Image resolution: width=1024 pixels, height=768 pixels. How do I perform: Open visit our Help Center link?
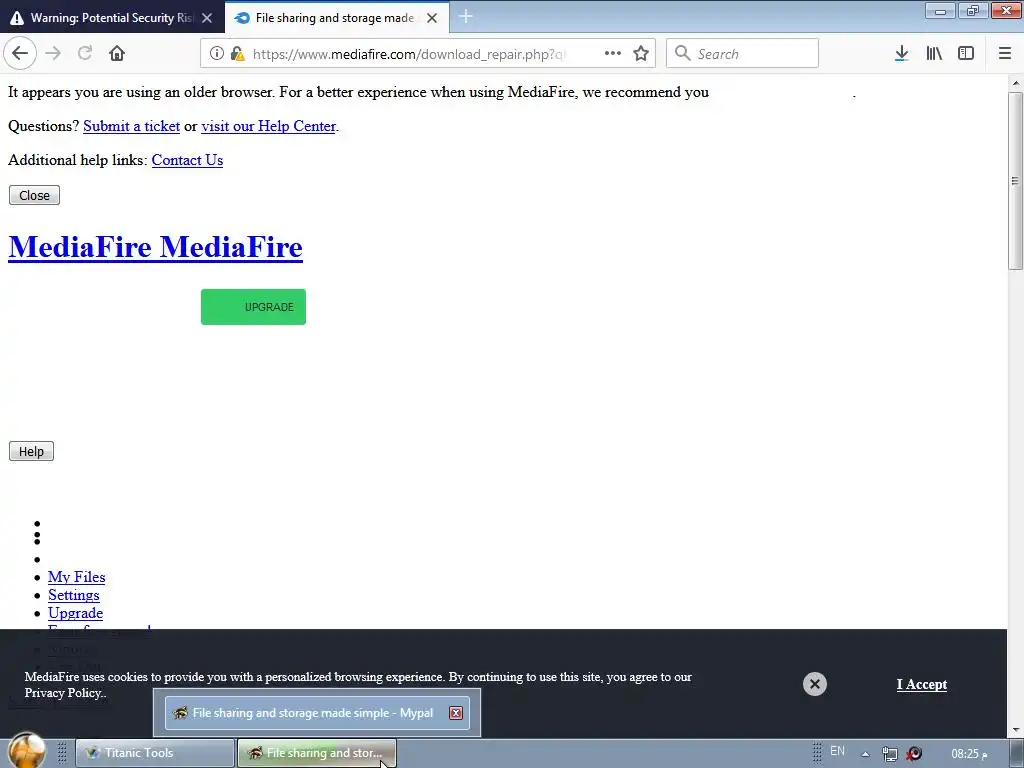click(268, 126)
